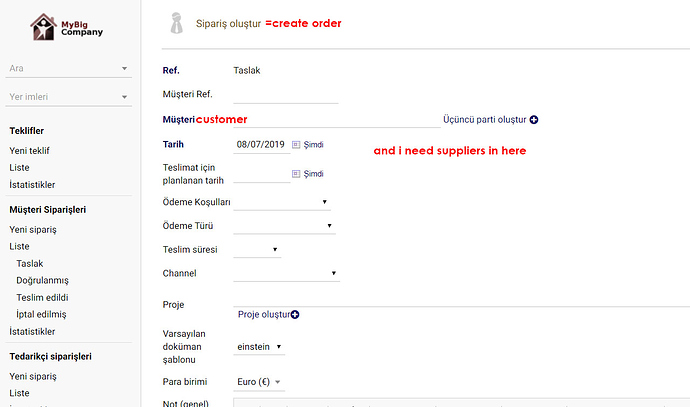Click the Şimdi link next to Tarih
The image size is (690, 407).
[x=313, y=145]
